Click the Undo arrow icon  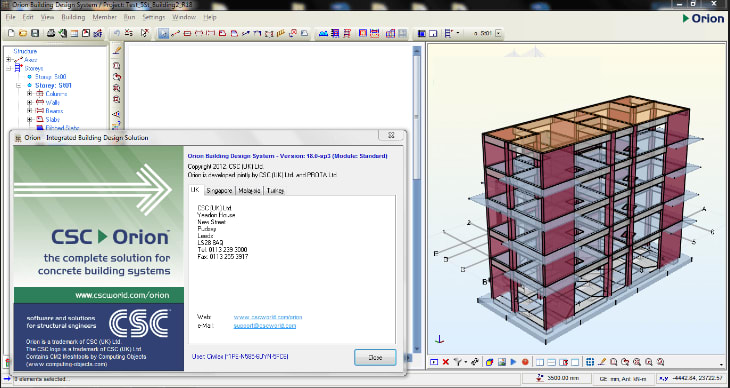[117, 34]
